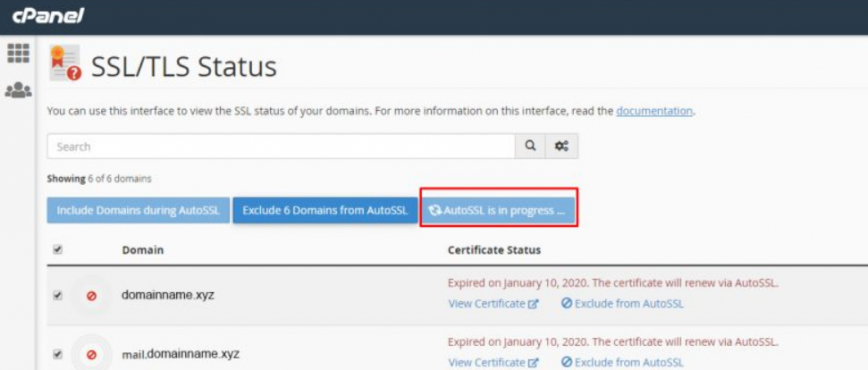The image size is (868, 370).
Task: Toggle the domainname.xyz row checkbox
Action: click(58, 296)
